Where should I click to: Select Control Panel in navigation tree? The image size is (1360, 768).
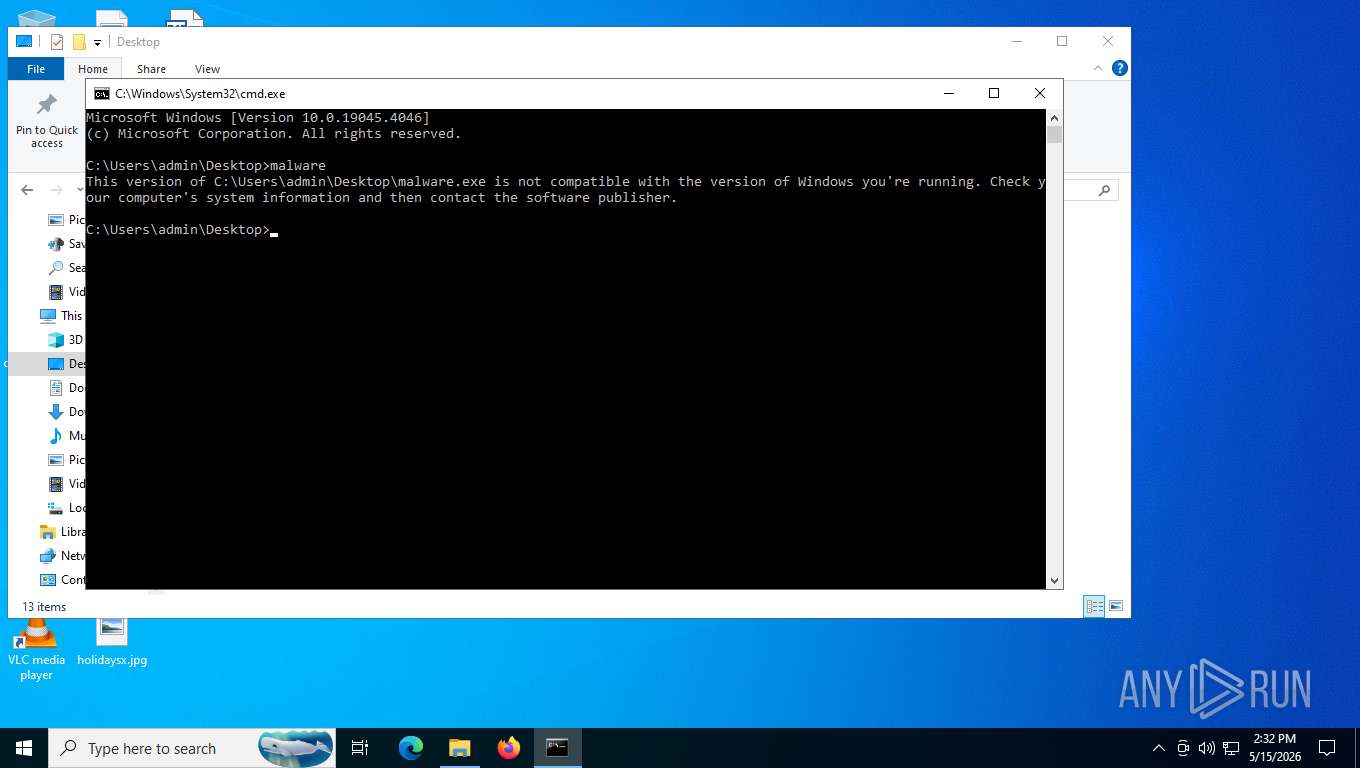pyautogui.click(x=61, y=580)
